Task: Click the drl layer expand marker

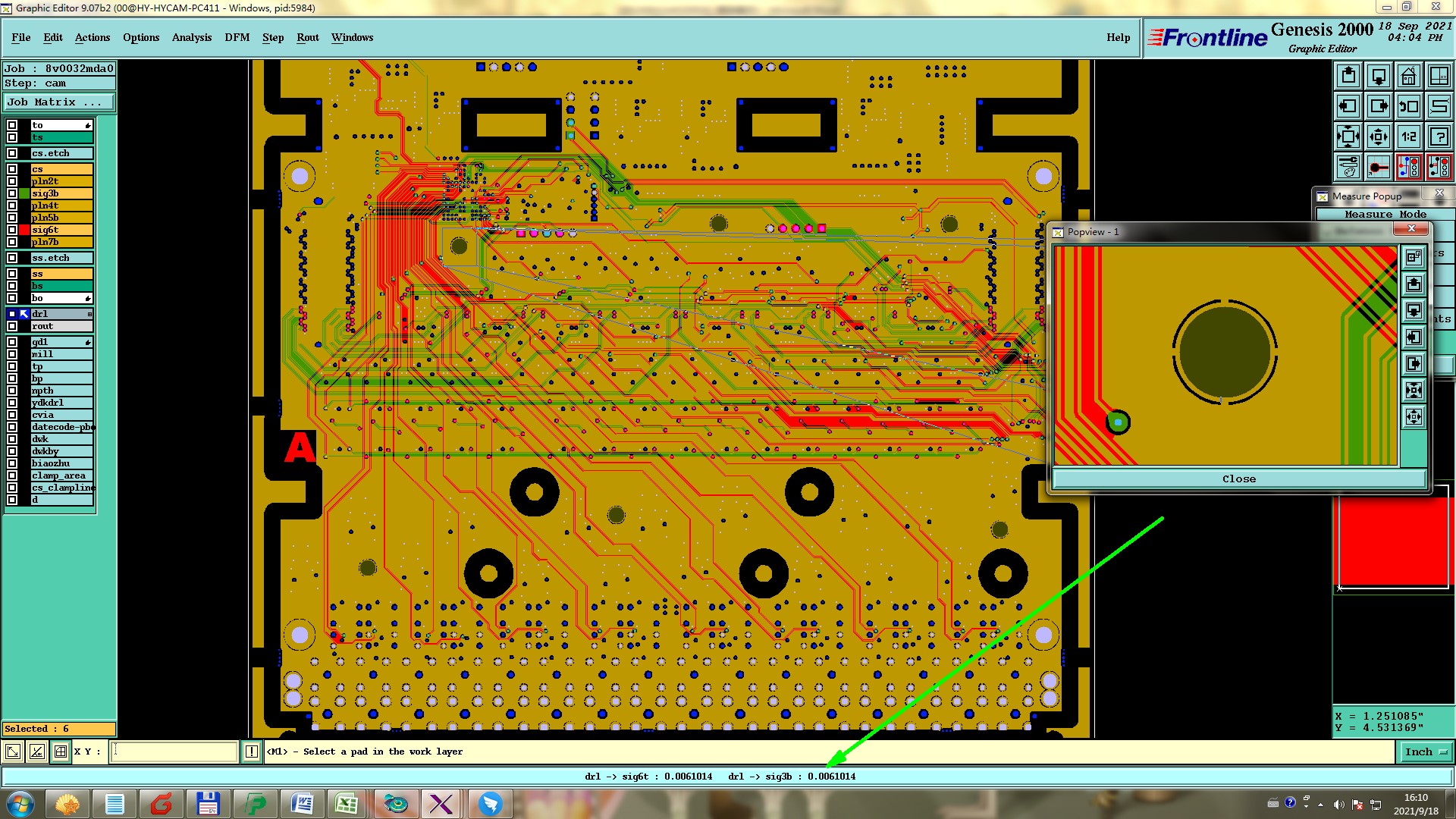Action: [x=89, y=313]
